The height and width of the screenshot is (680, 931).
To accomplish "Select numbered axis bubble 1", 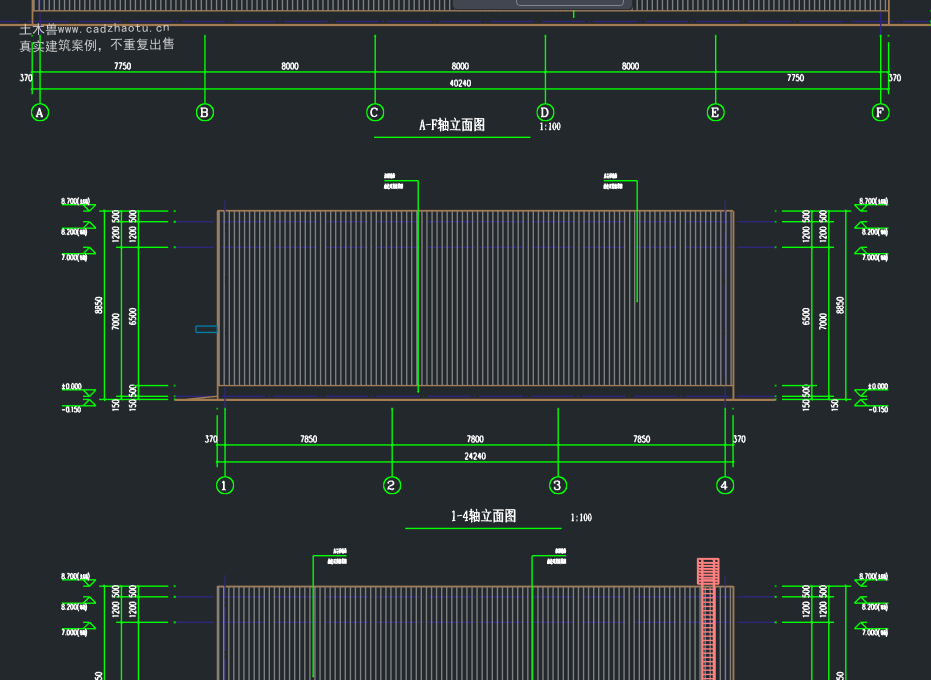I will (x=225, y=485).
